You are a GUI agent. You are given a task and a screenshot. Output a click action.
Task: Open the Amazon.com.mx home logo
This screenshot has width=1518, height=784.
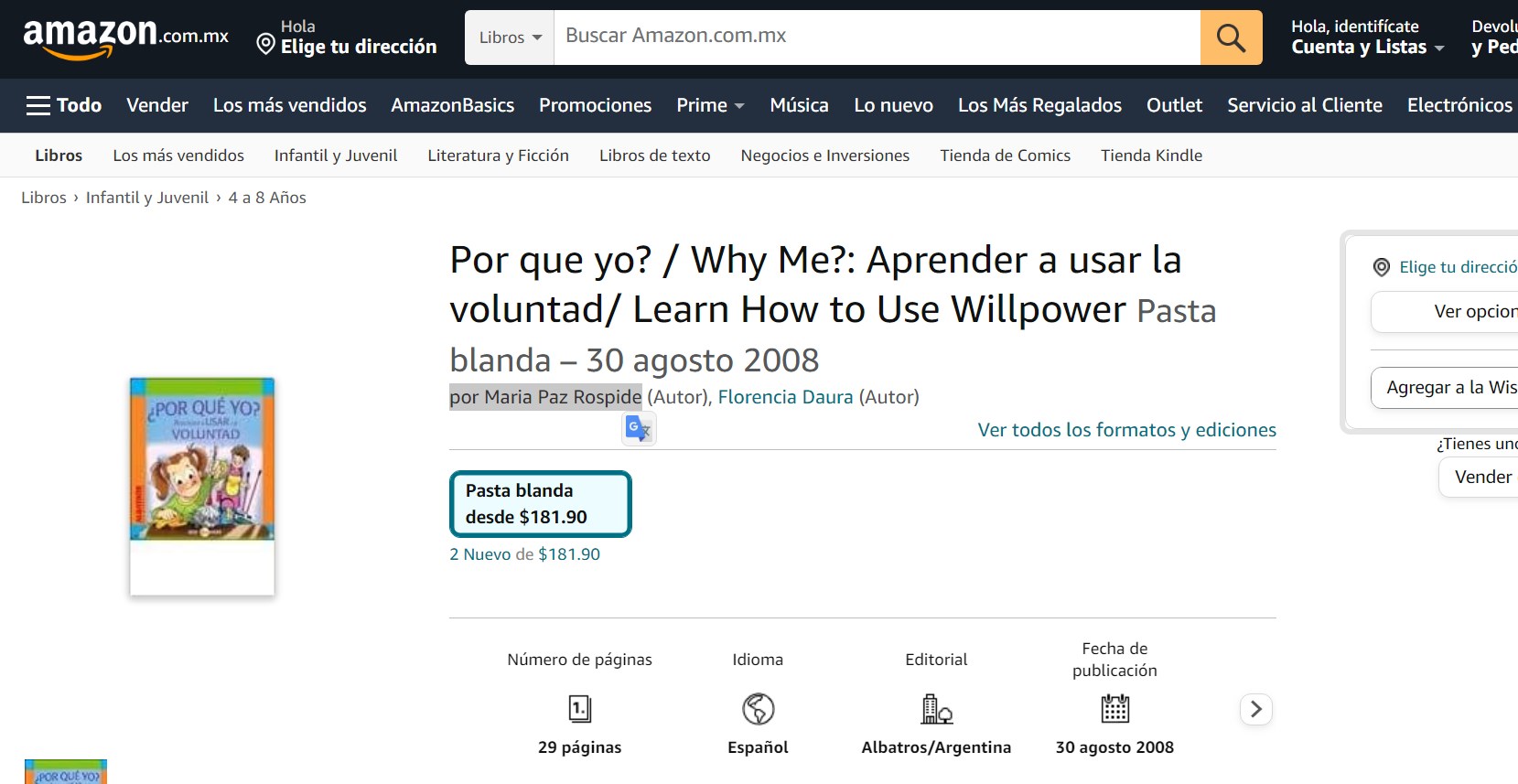[x=126, y=38]
